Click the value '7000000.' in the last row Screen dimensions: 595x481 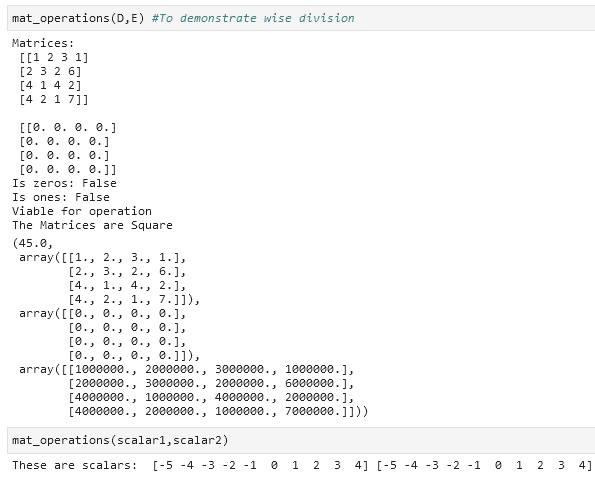(x=315, y=412)
